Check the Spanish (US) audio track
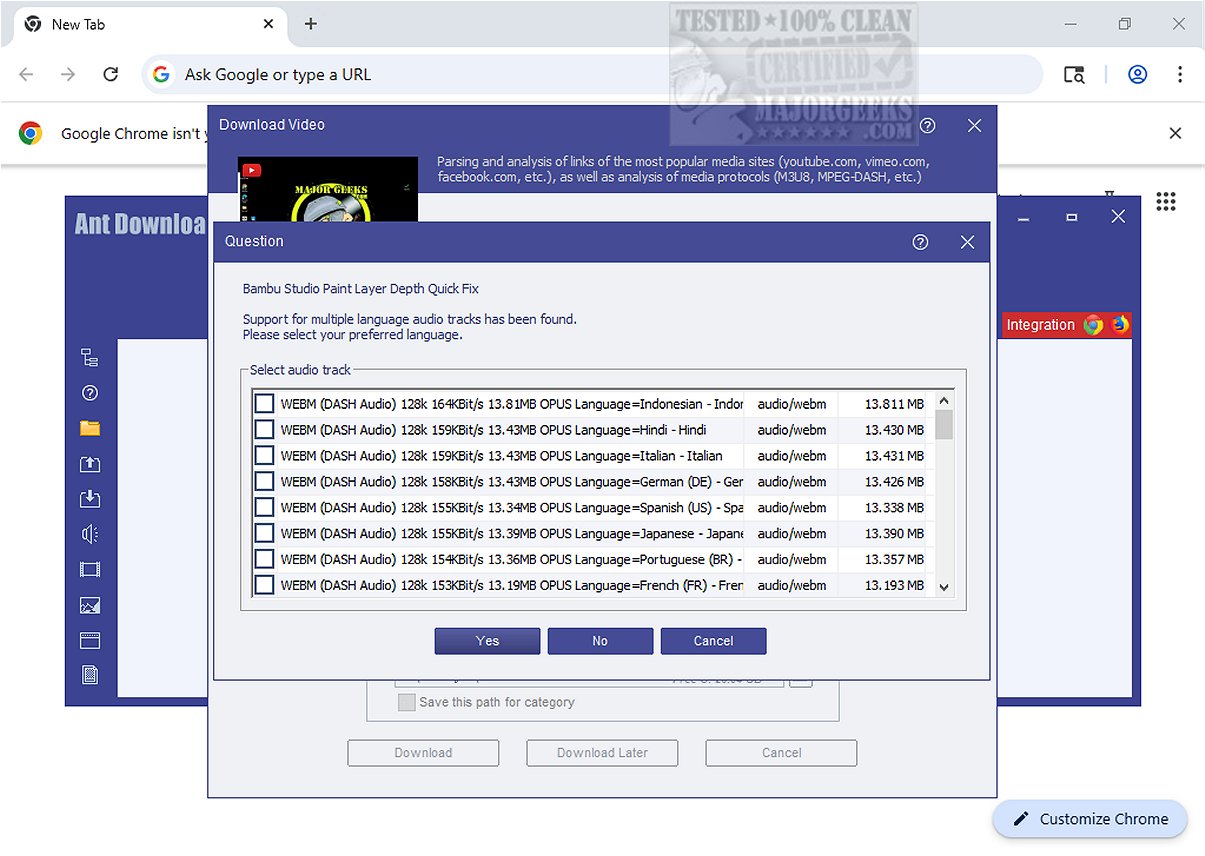The image size is (1205, 856). (264, 508)
